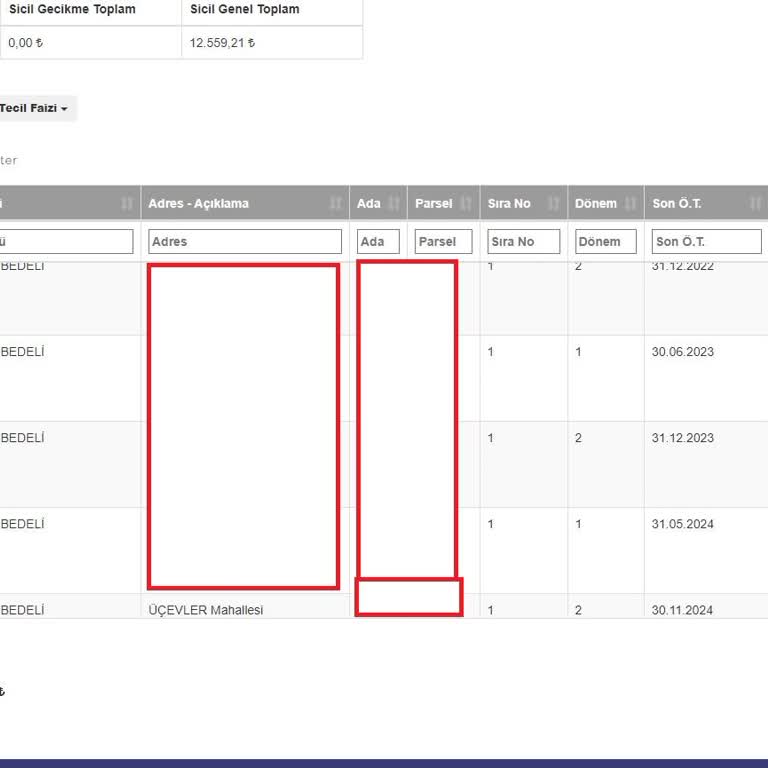The height and width of the screenshot is (768, 768).
Task: Click the Ada filter input field
Action: click(378, 241)
